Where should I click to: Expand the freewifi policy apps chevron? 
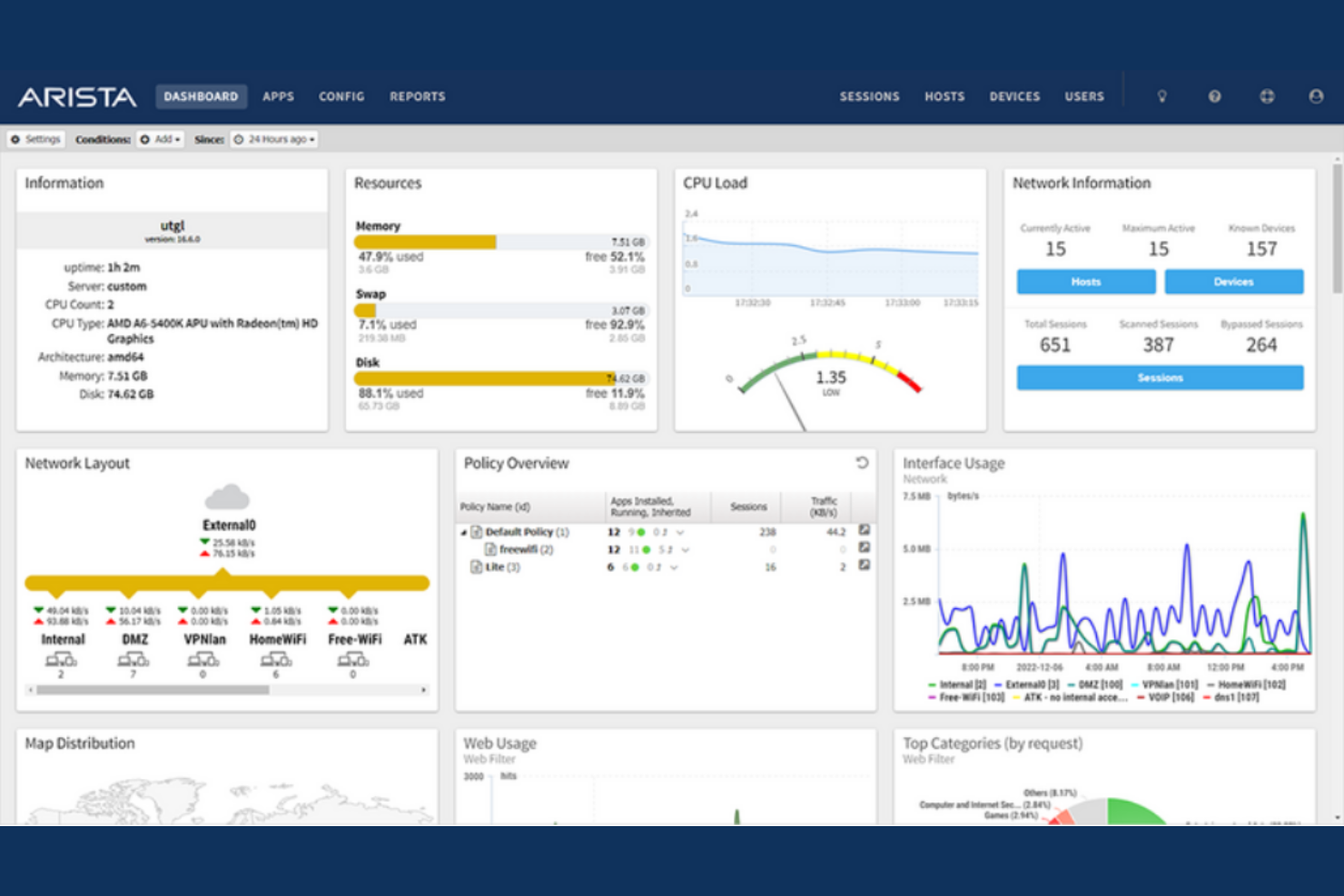point(686,550)
